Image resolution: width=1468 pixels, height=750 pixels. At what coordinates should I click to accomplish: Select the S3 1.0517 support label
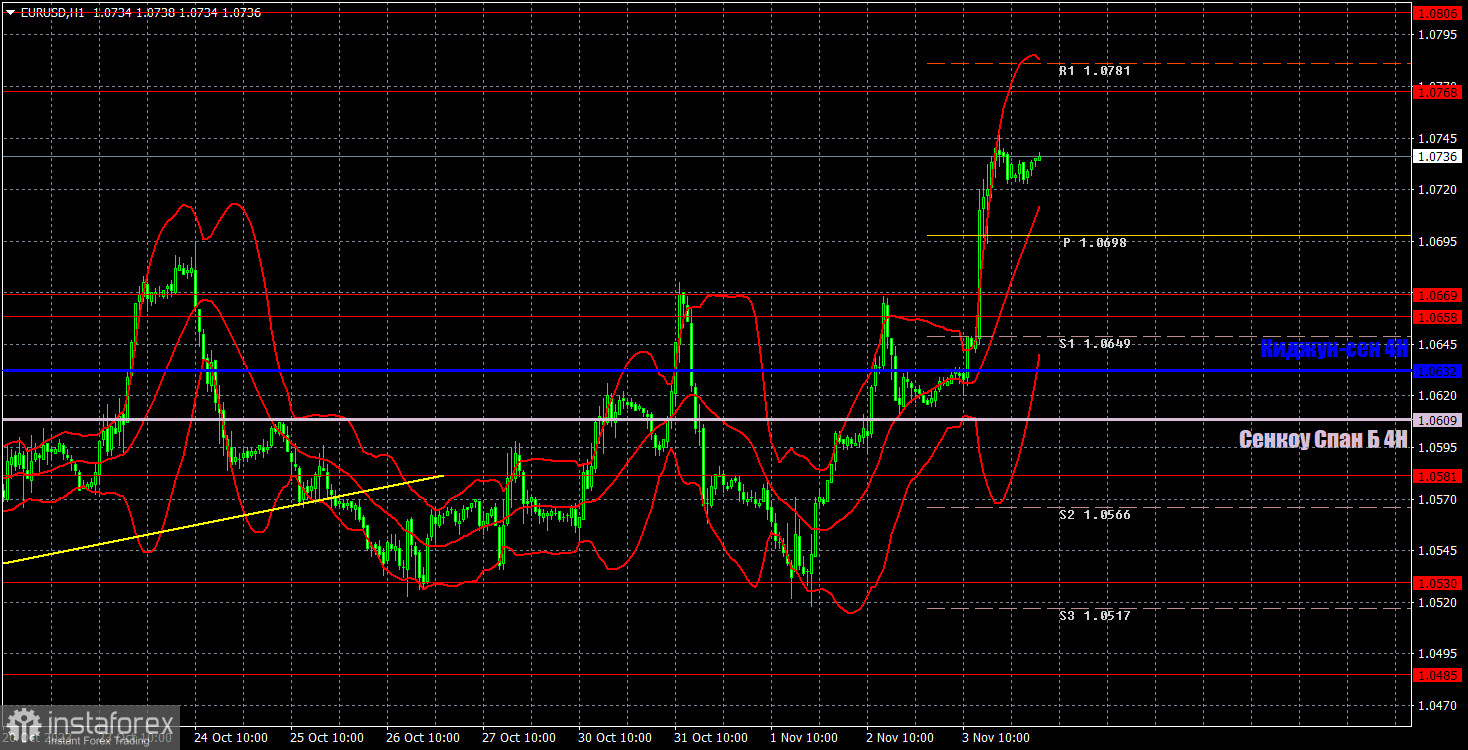[1095, 616]
